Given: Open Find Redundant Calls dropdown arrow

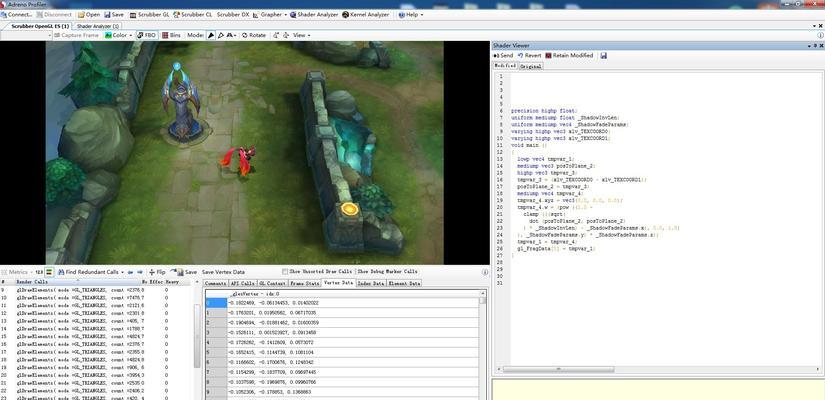Looking at the screenshot, I should coord(123,272).
